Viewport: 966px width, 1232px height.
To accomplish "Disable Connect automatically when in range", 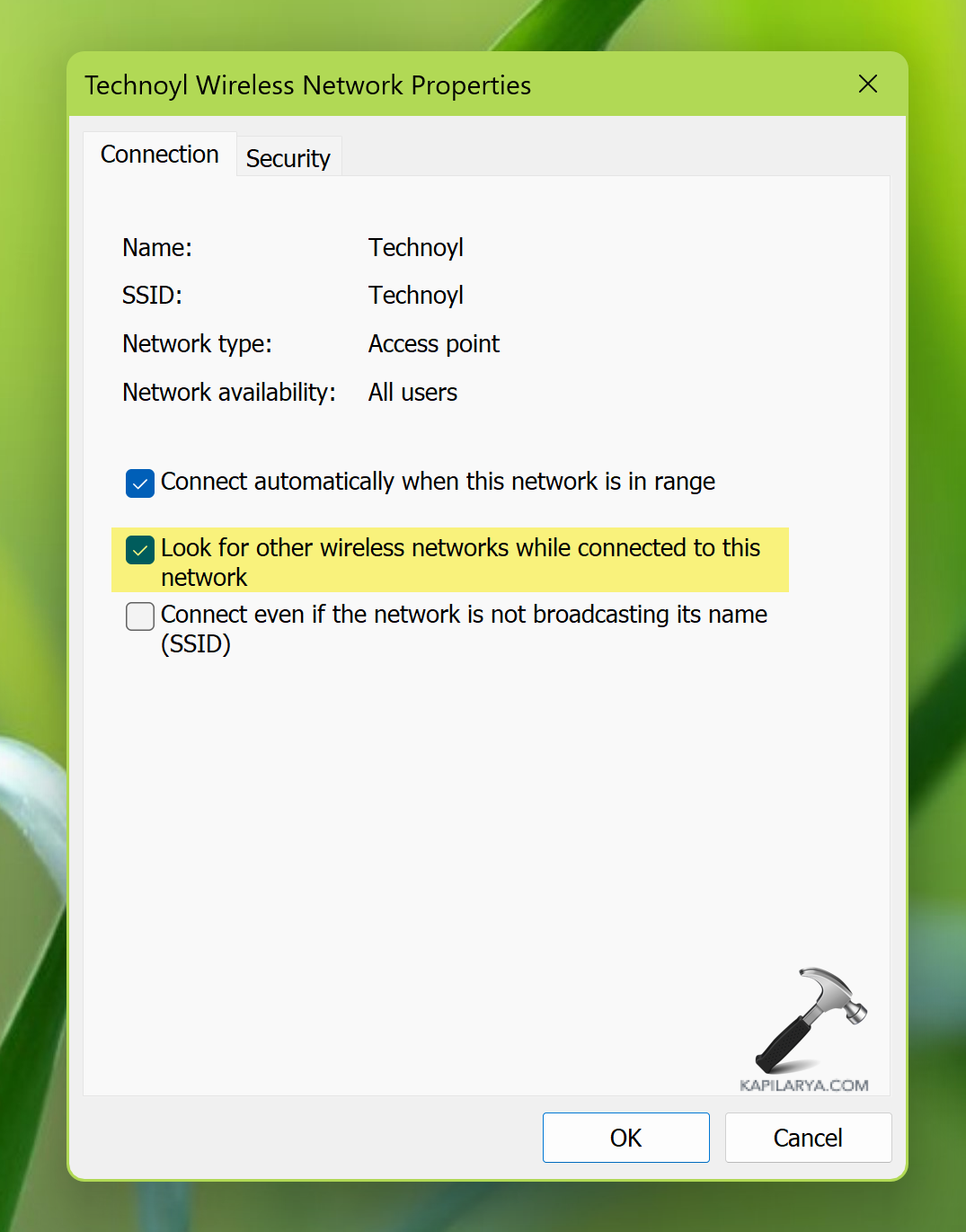I will (140, 483).
